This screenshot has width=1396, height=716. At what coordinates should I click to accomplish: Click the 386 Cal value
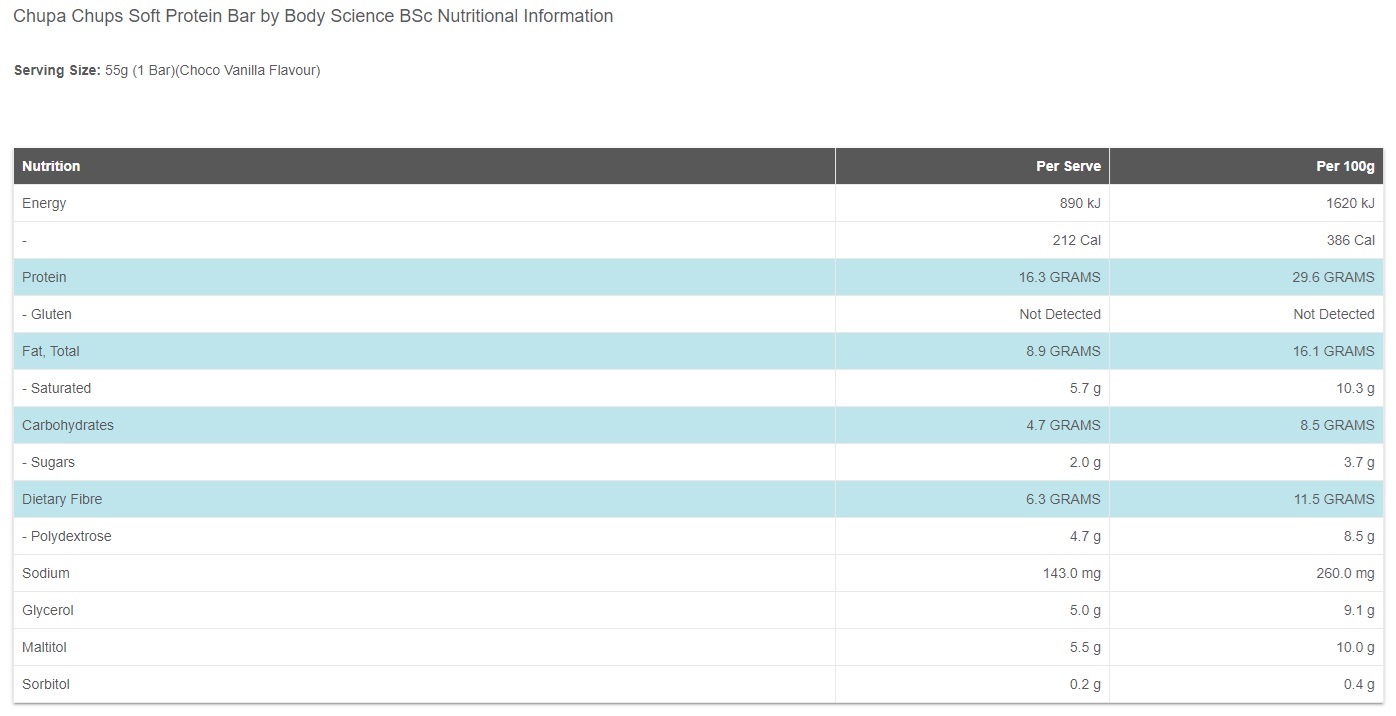(1351, 240)
